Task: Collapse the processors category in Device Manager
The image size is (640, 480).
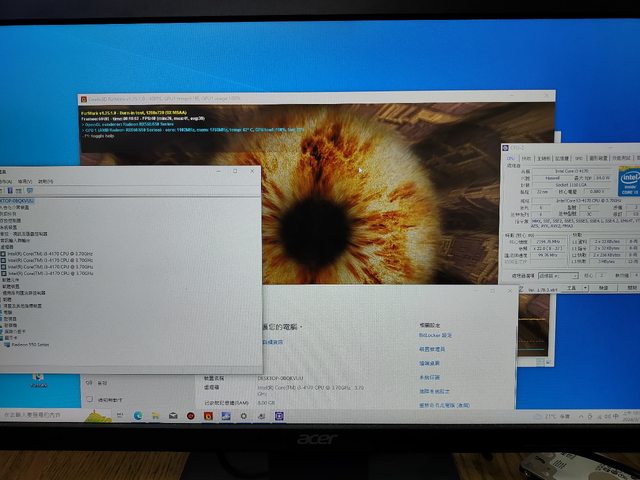Action: (x=3, y=247)
